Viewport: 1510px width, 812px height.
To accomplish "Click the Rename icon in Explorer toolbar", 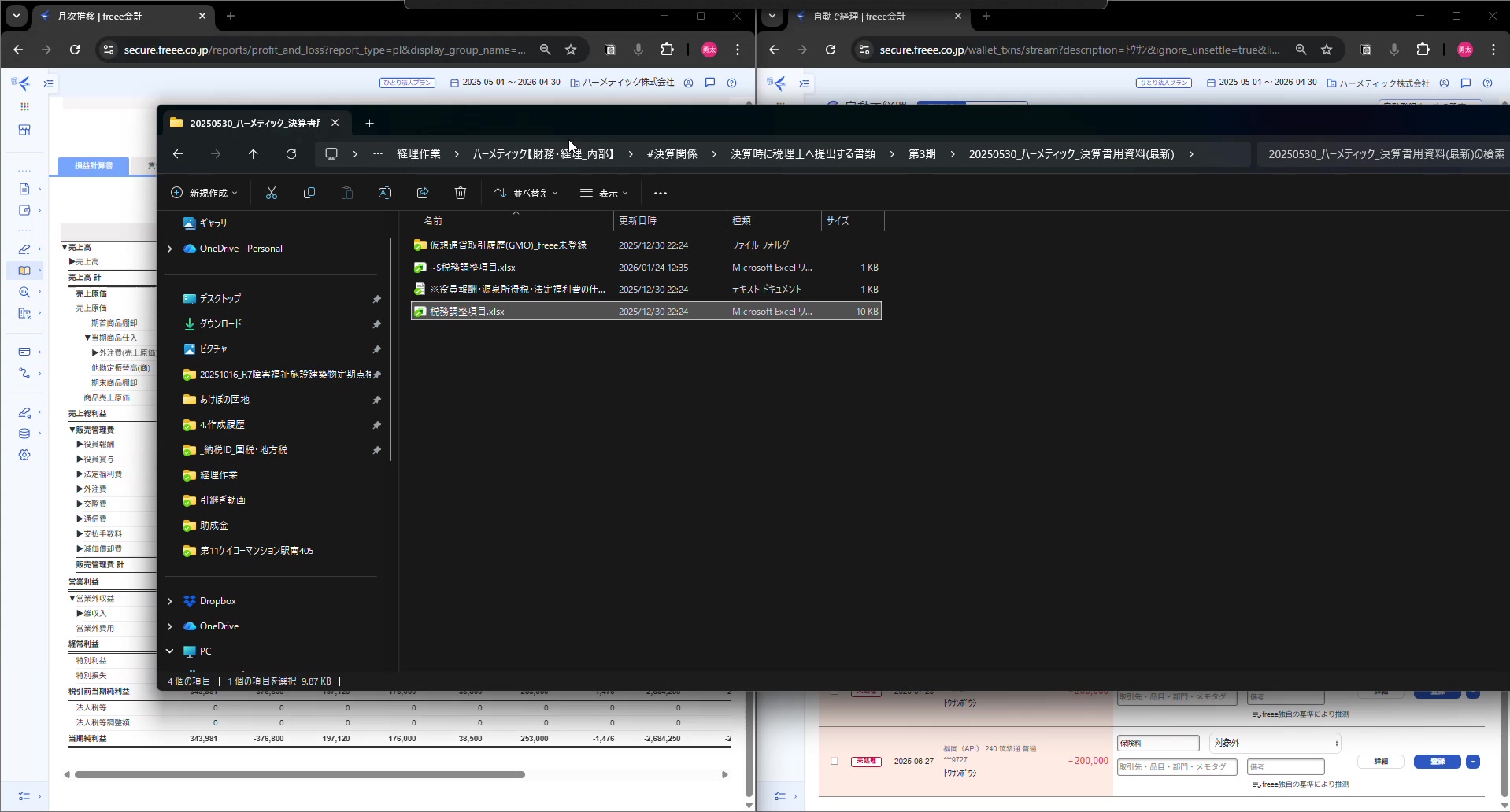I will click(385, 193).
